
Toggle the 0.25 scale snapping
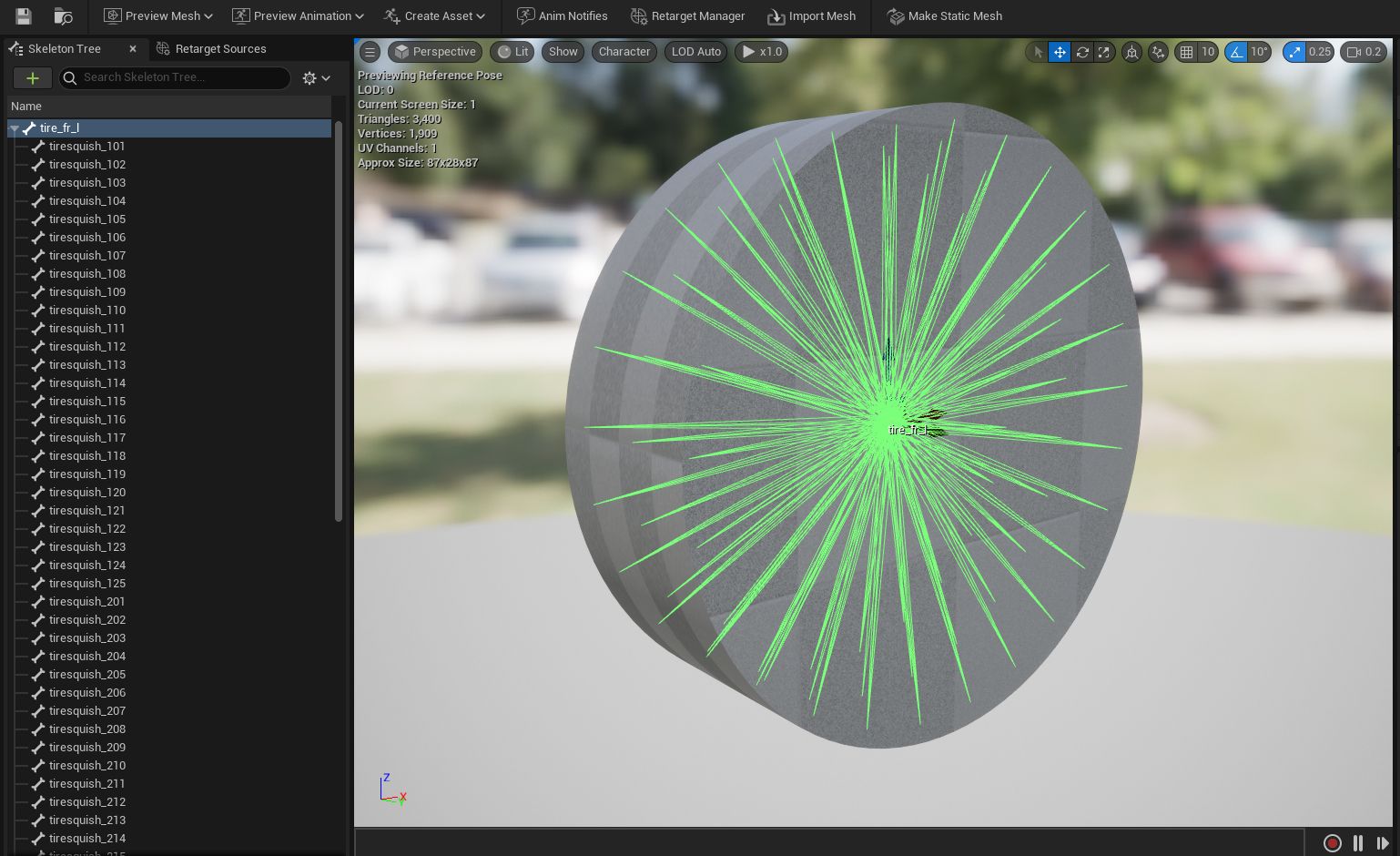pyautogui.click(x=1294, y=52)
